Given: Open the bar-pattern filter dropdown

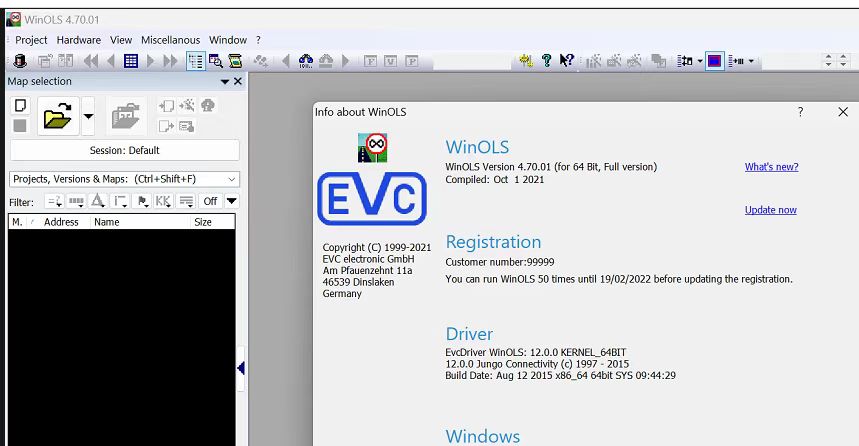Looking at the screenshot, I should 76,202.
